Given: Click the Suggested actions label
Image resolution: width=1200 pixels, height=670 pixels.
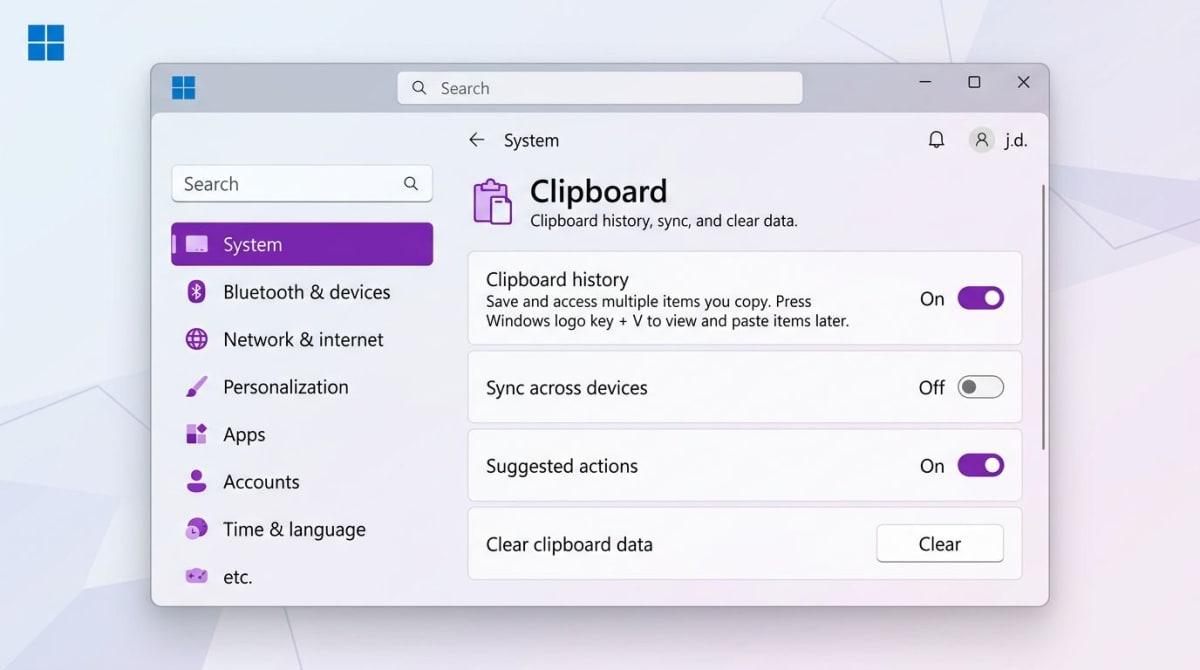Looking at the screenshot, I should tap(562, 466).
